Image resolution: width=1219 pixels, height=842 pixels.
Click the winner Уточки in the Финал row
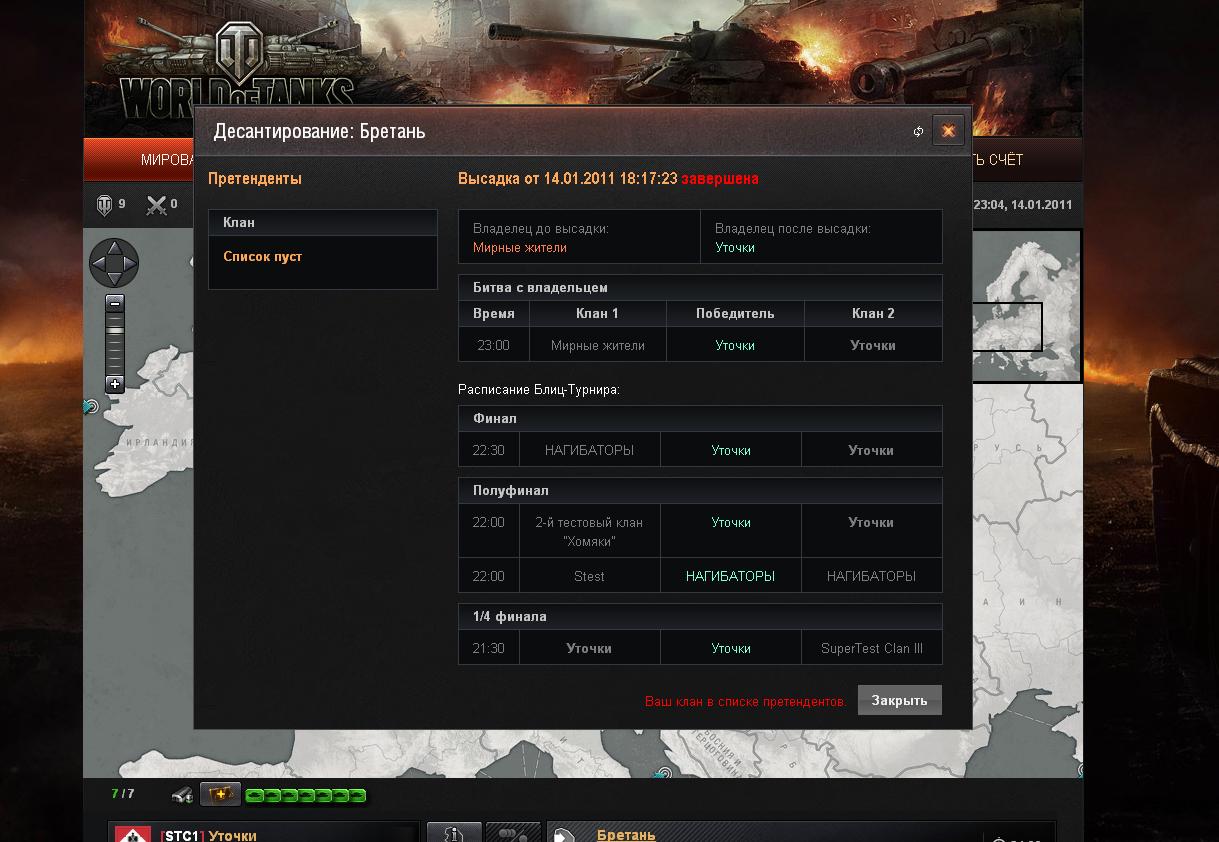coord(731,450)
